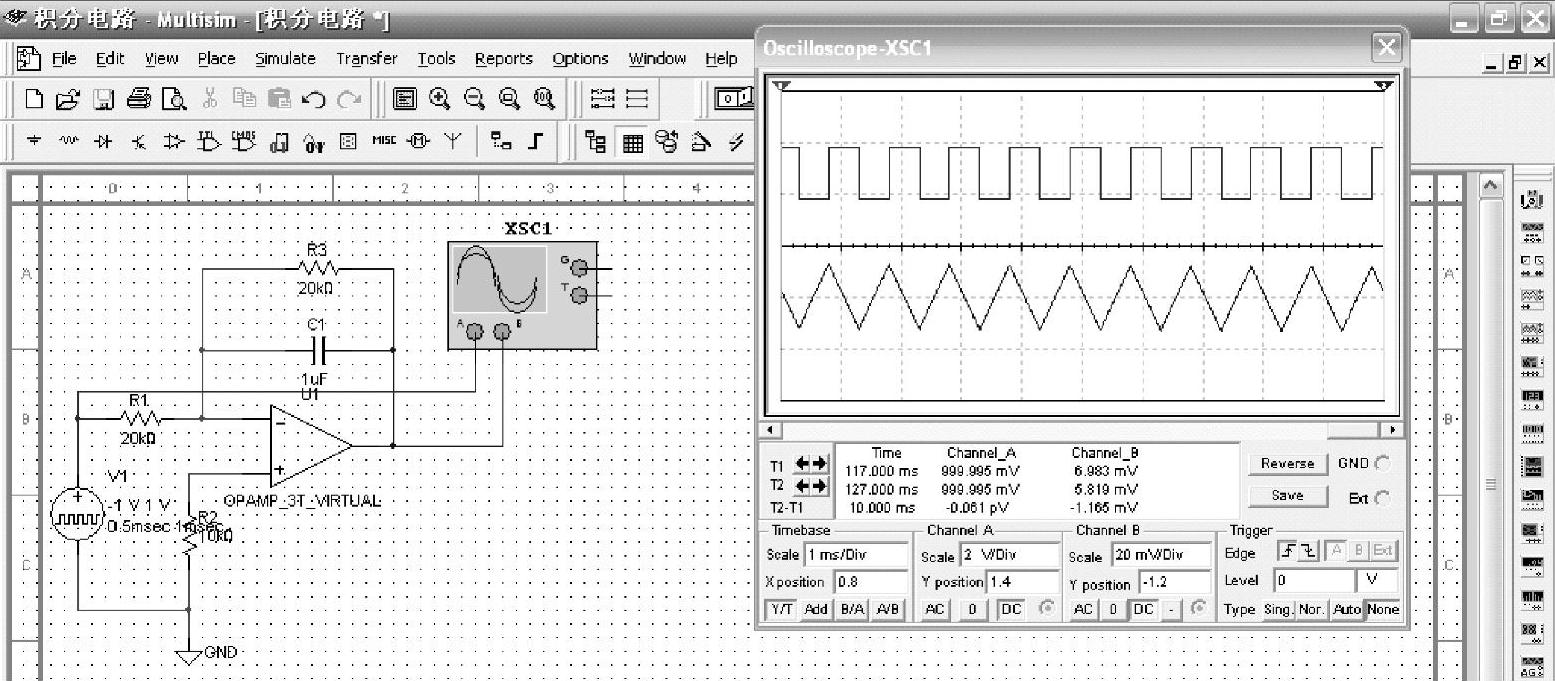The image size is (1555, 681).
Task: Set trigger type to None
Action: pos(1383,610)
